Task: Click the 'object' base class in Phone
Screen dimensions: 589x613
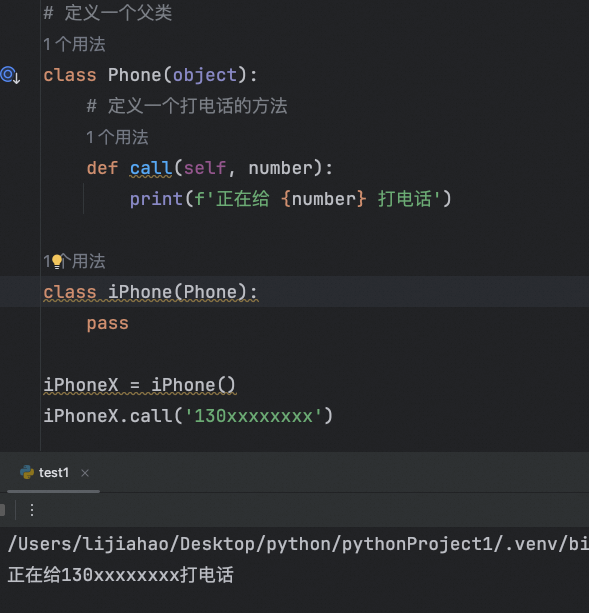Action: [205, 75]
